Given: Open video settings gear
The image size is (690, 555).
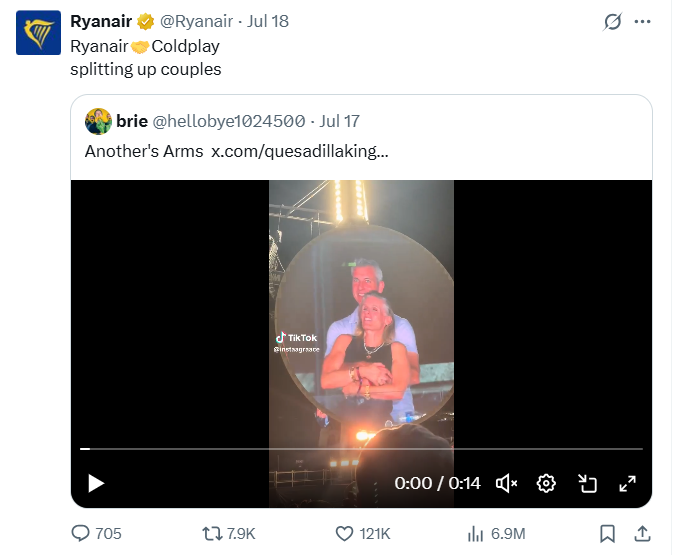Looking at the screenshot, I should click(546, 483).
